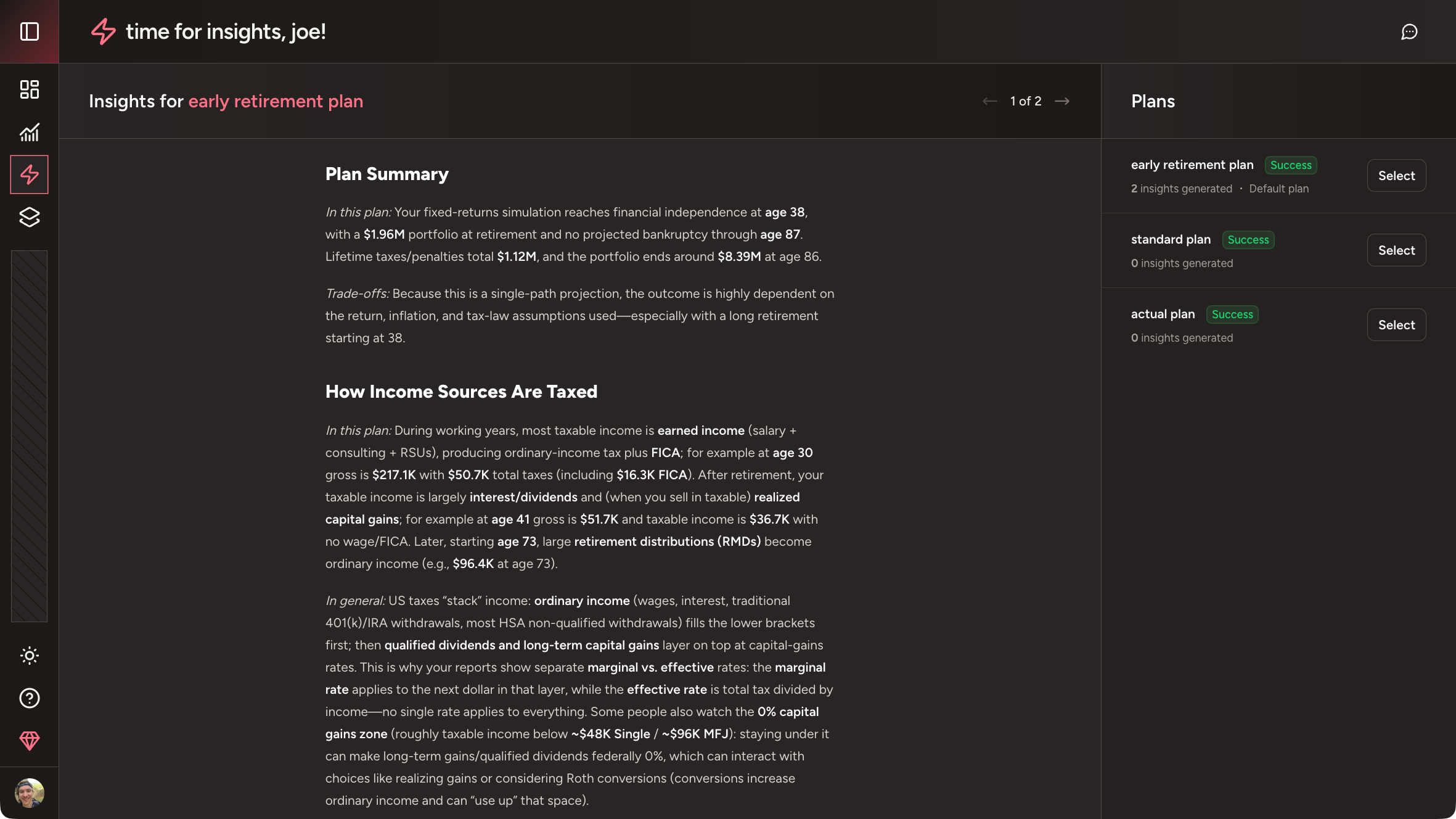Screen dimensions: 1456x819
Task: Go to the next insights page
Action: point(1063,101)
